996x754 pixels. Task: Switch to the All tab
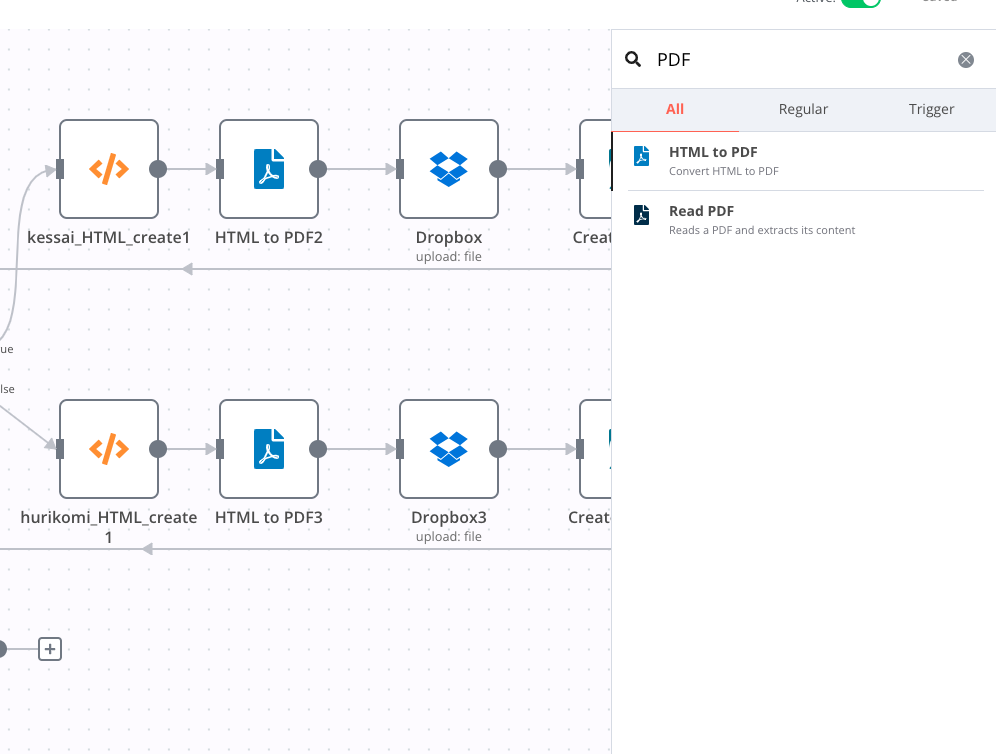(675, 109)
